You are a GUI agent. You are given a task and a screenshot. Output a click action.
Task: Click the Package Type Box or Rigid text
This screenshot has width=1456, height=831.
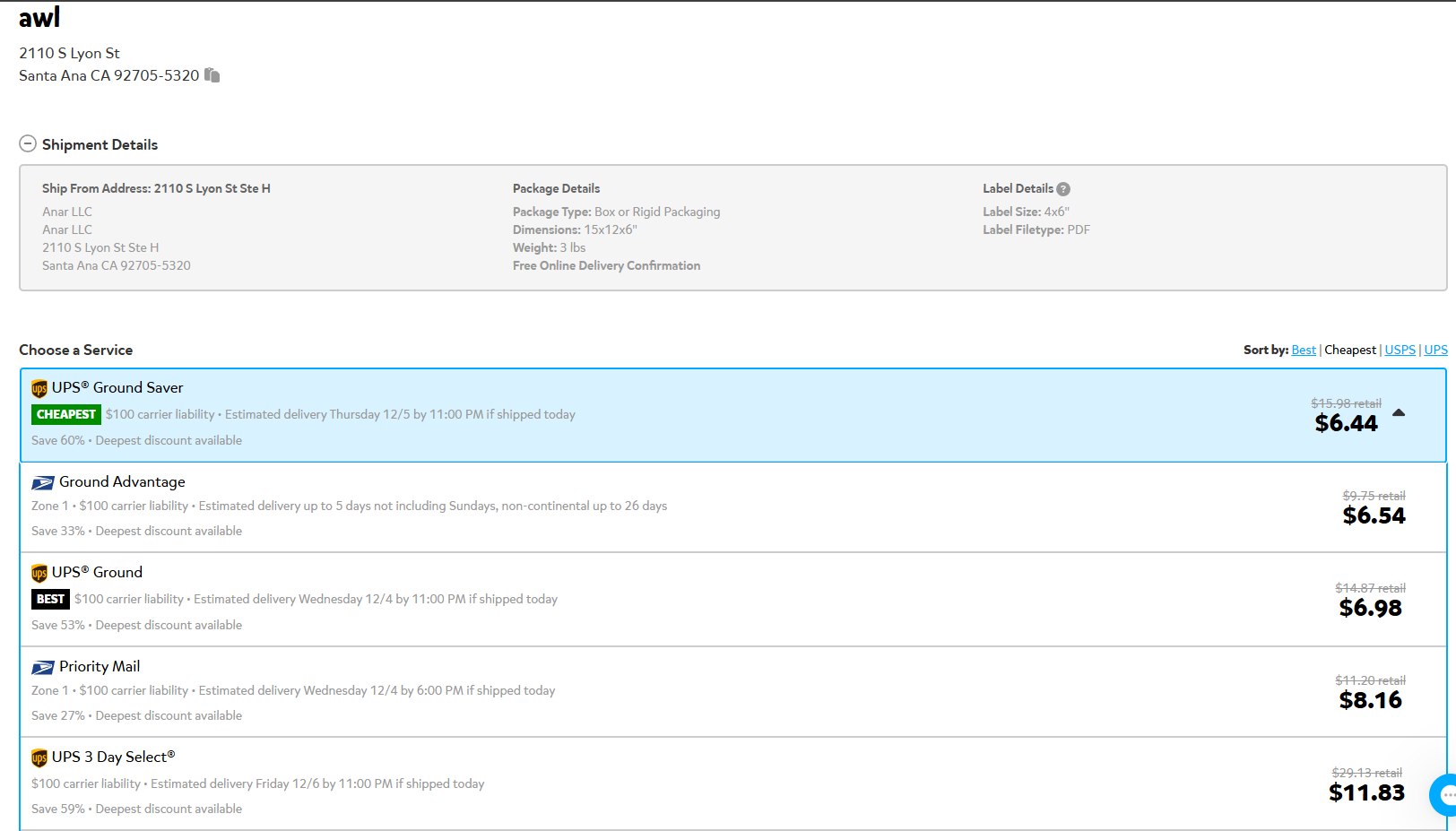(616, 212)
